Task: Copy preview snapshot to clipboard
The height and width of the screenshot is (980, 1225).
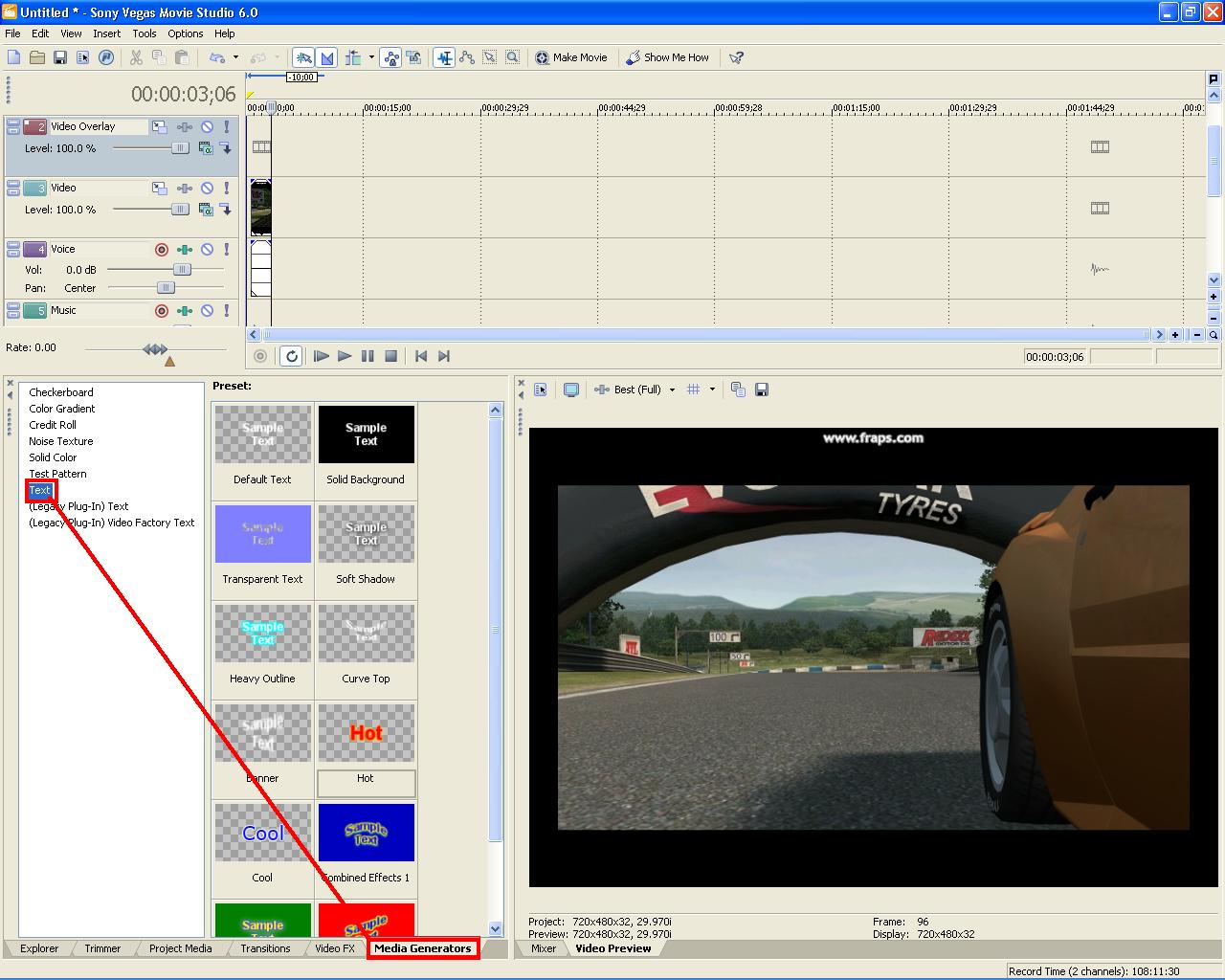Action: click(x=738, y=390)
